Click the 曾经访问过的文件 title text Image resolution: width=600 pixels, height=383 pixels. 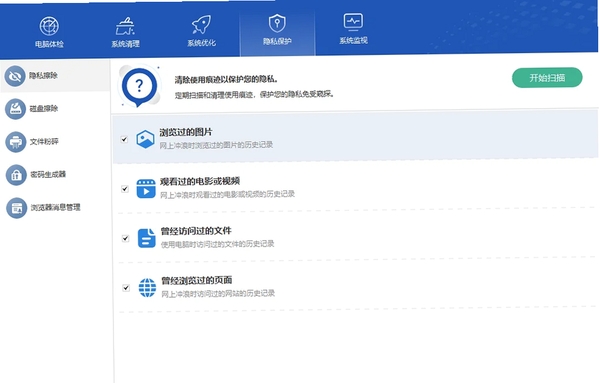pos(196,231)
